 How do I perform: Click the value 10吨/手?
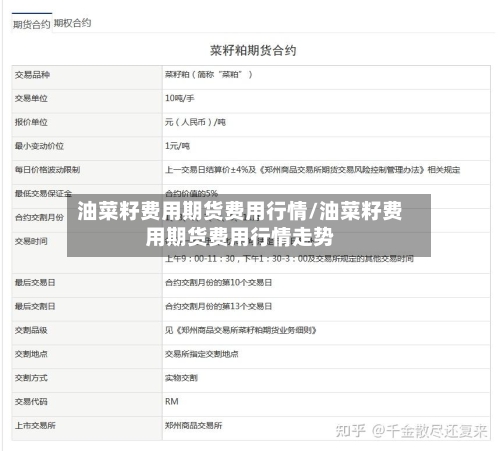click(x=180, y=98)
